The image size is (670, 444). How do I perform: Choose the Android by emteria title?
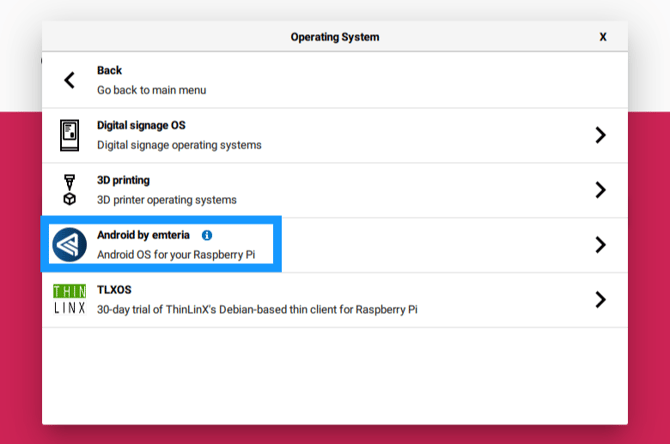click(143, 235)
